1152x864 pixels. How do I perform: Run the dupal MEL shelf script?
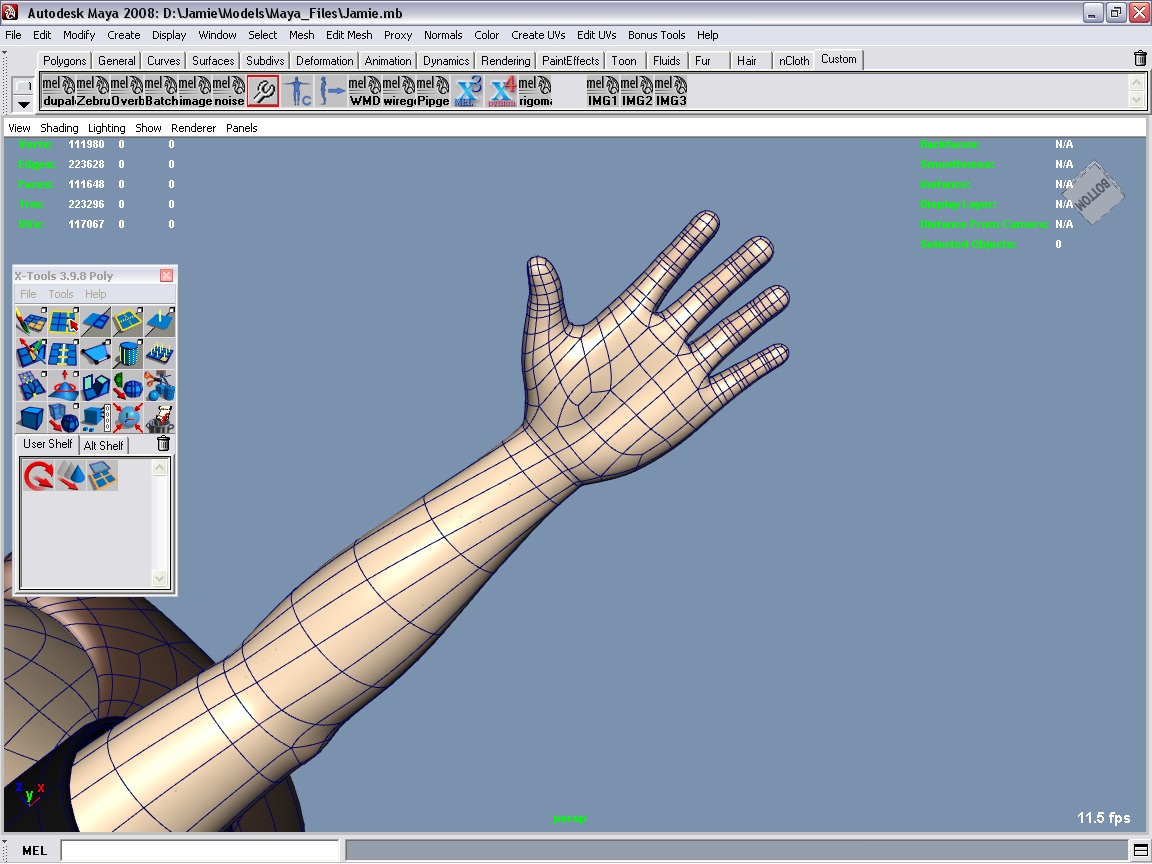58,91
